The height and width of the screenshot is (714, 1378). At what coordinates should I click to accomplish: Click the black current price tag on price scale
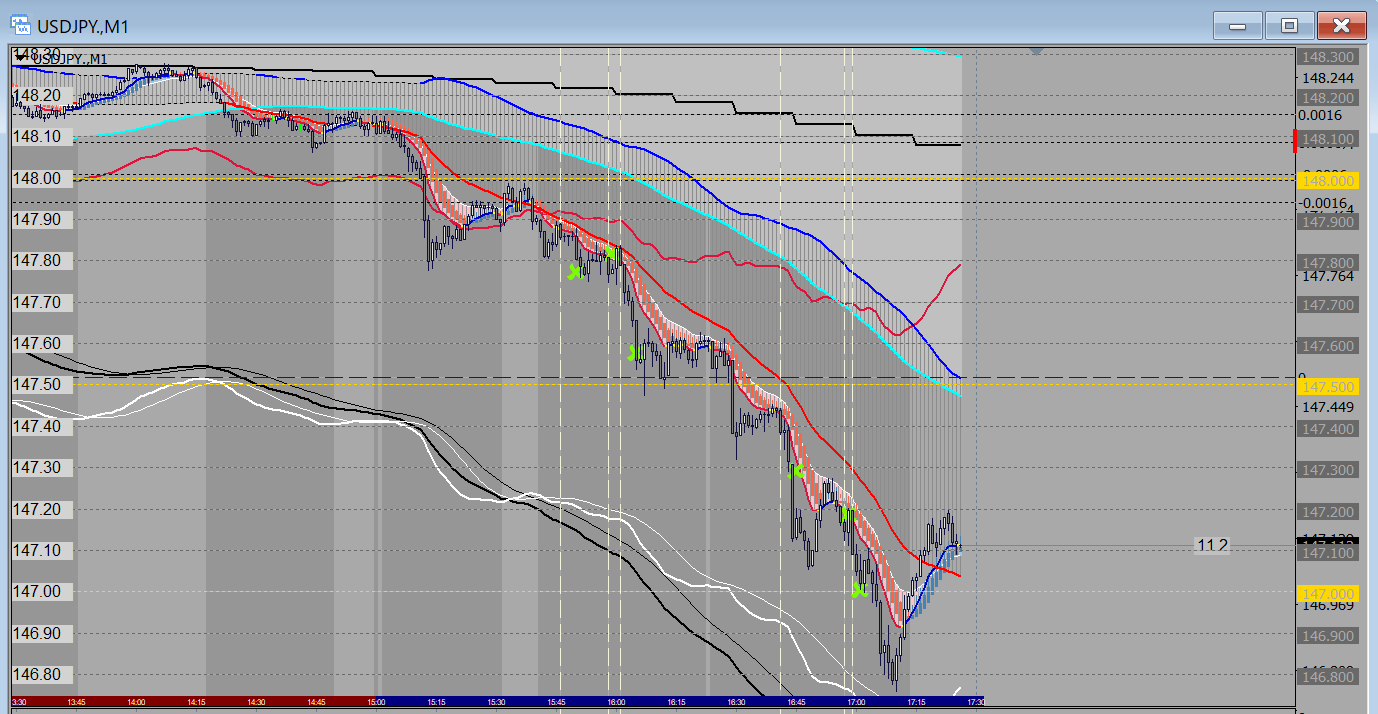click(1327, 540)
